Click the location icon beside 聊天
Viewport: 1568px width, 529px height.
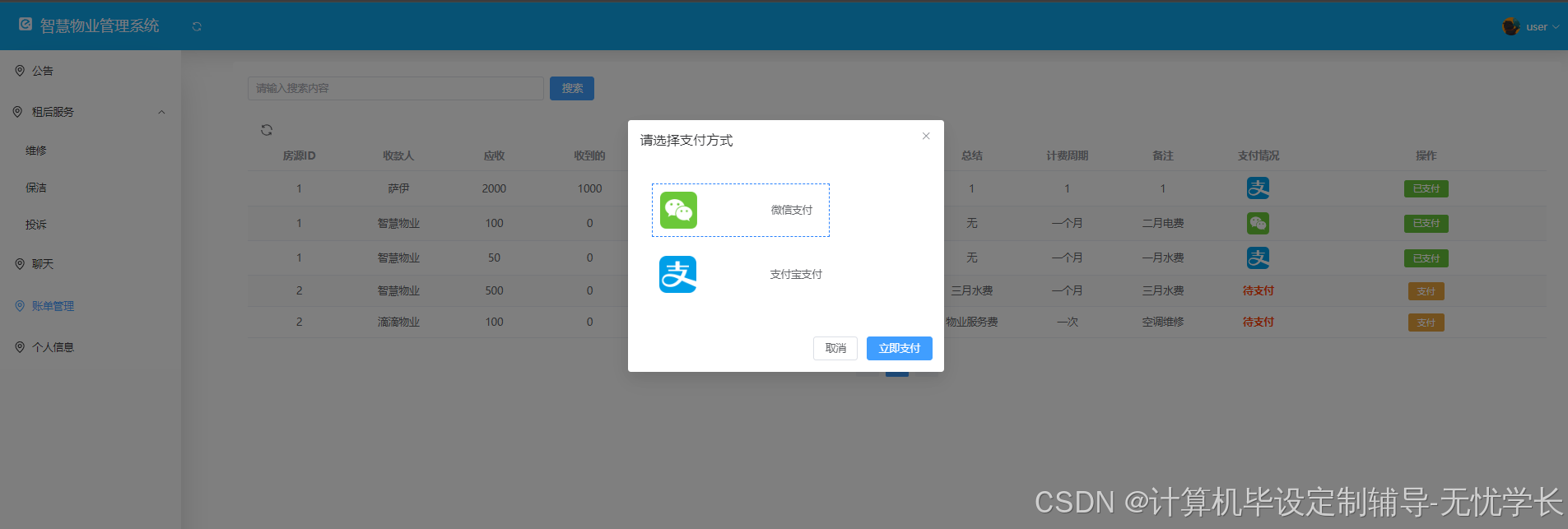point(20,264)
